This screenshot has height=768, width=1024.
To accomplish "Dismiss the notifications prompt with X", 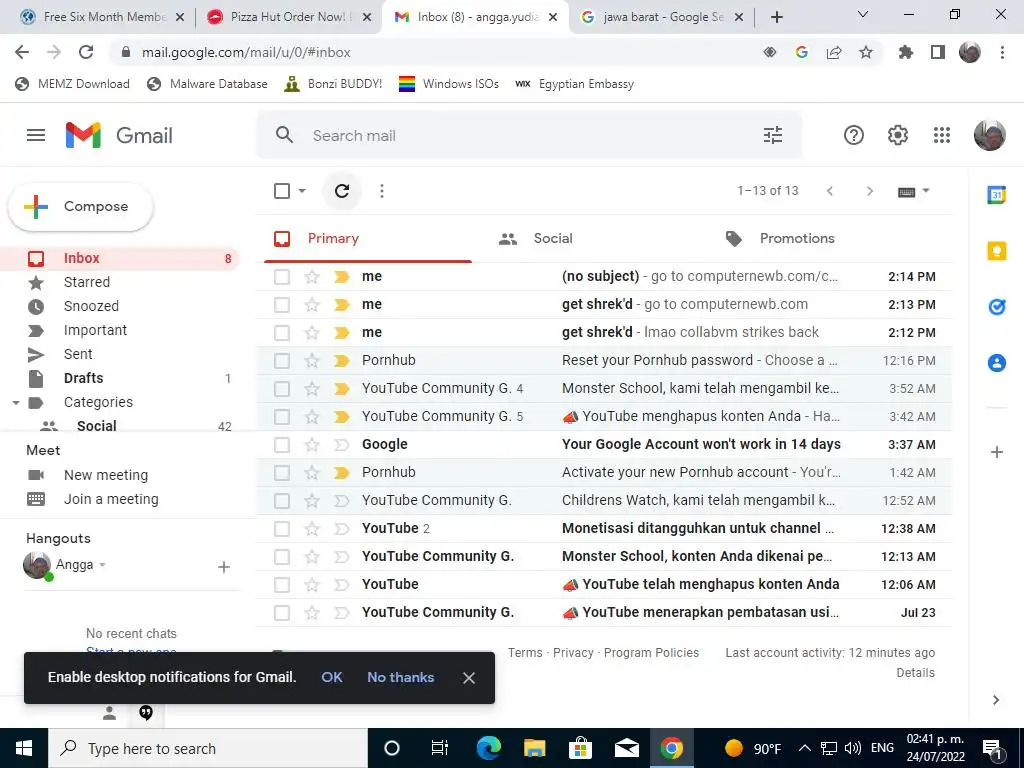I will 469,678.
